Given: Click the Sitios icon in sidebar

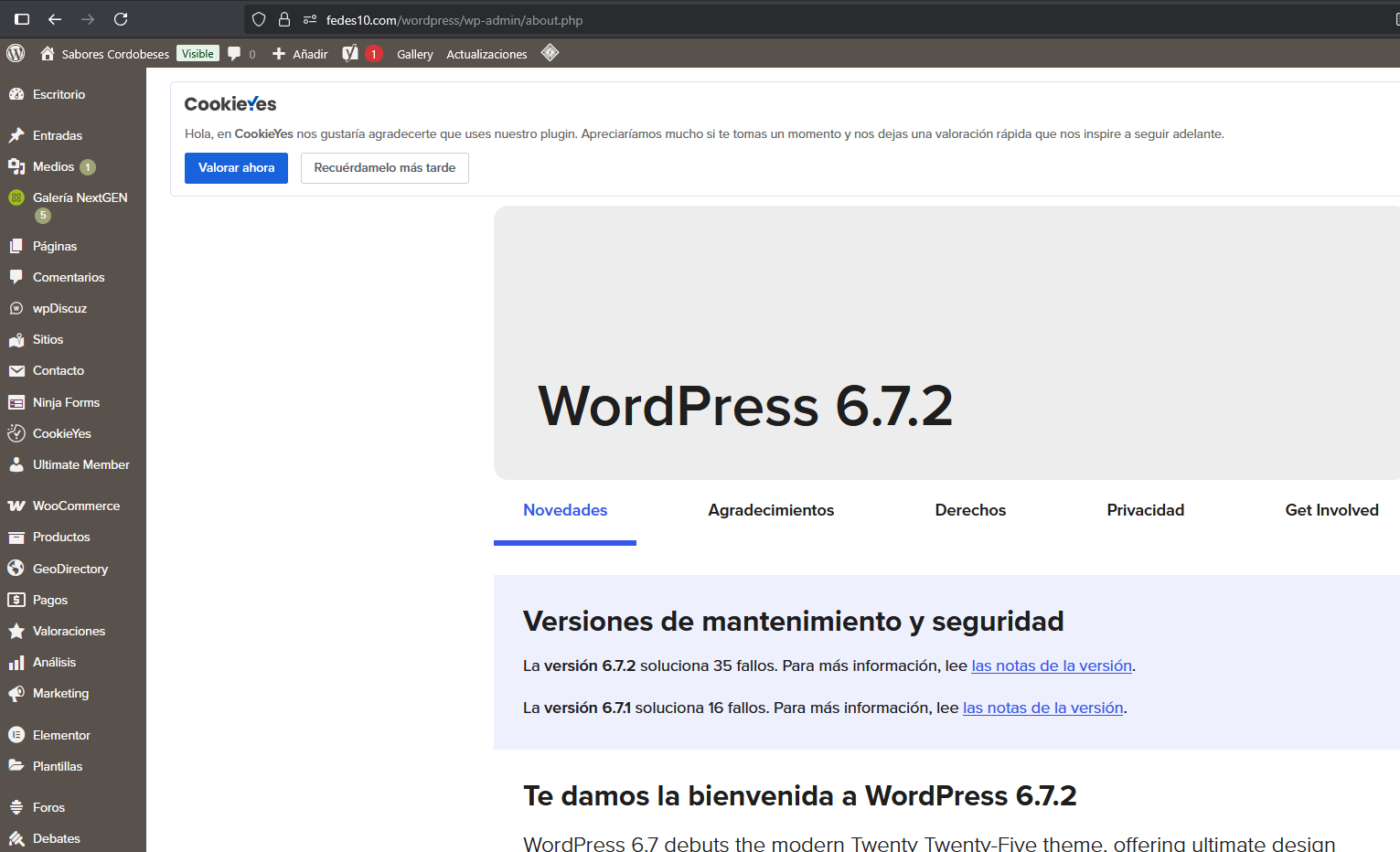Looking at the screenshot, I should tap(16, 339).
